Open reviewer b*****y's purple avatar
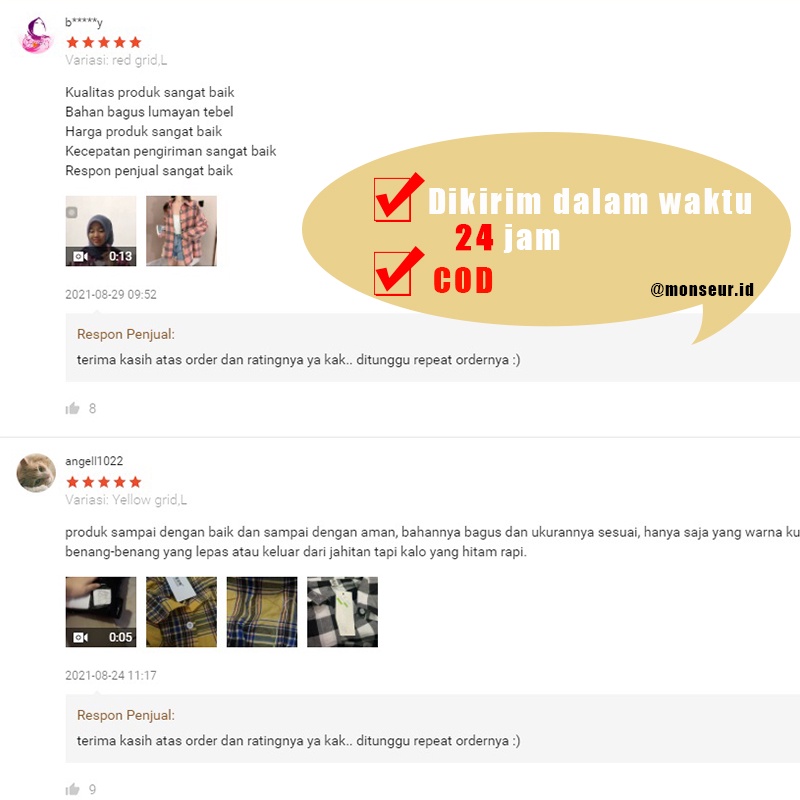Screen dimensions: 800x800 [36, 34]
